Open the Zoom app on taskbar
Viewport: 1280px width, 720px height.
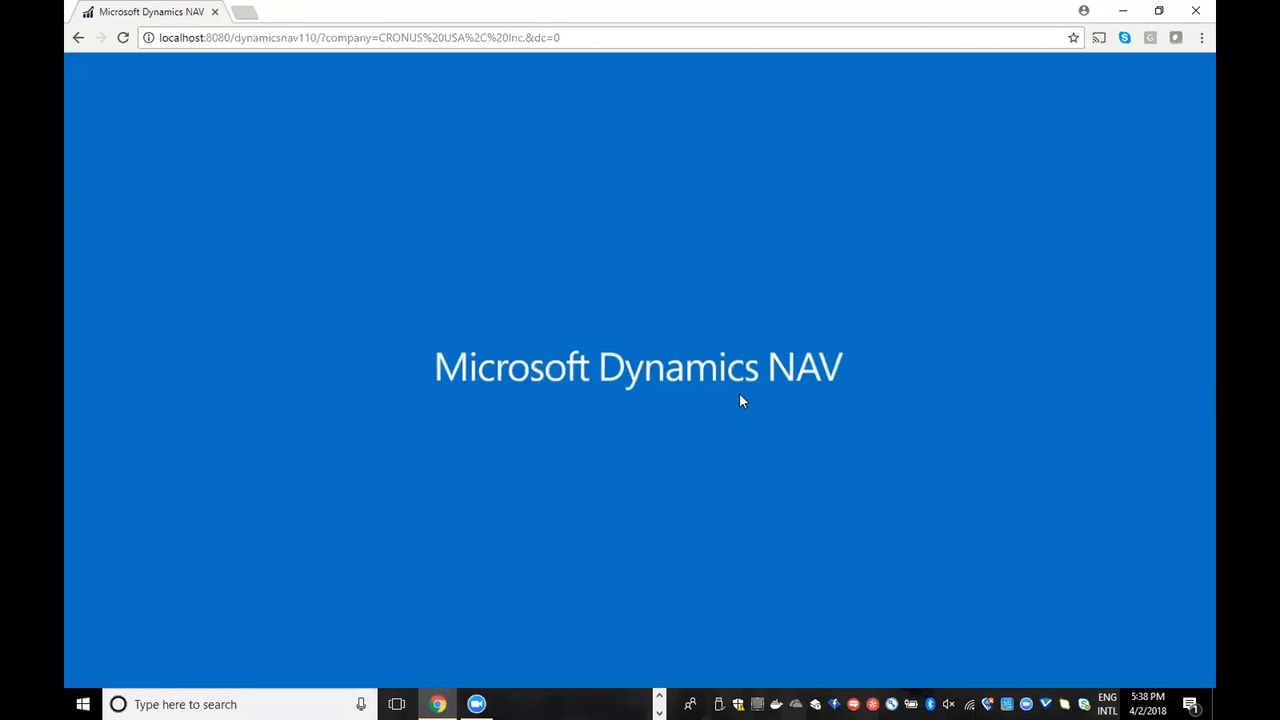click(476, 704)
